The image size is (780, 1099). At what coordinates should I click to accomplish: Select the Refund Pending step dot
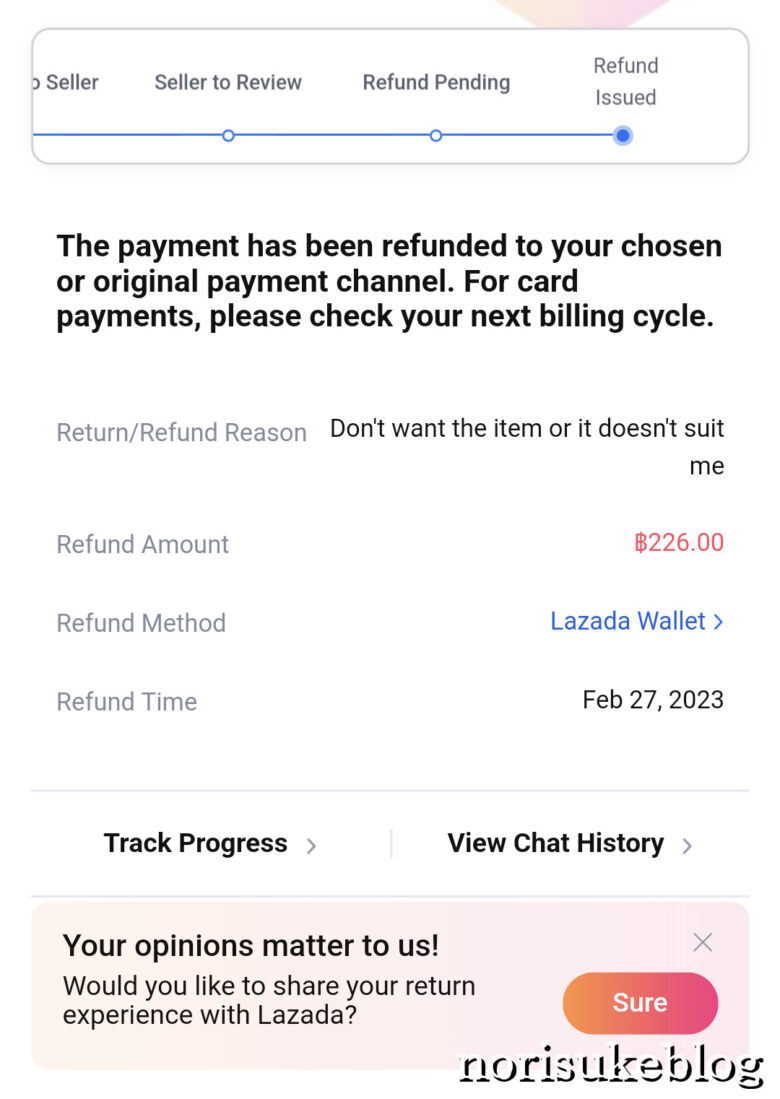pyautogui.click(x=436, y=135)
